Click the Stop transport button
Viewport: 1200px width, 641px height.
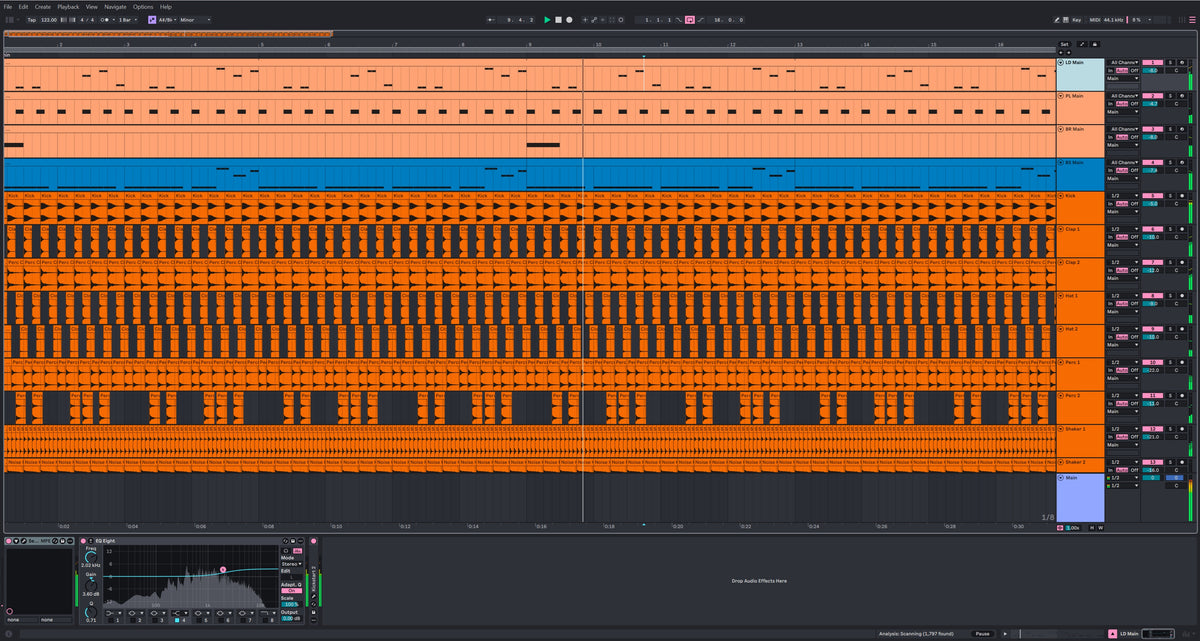point(558,19)
